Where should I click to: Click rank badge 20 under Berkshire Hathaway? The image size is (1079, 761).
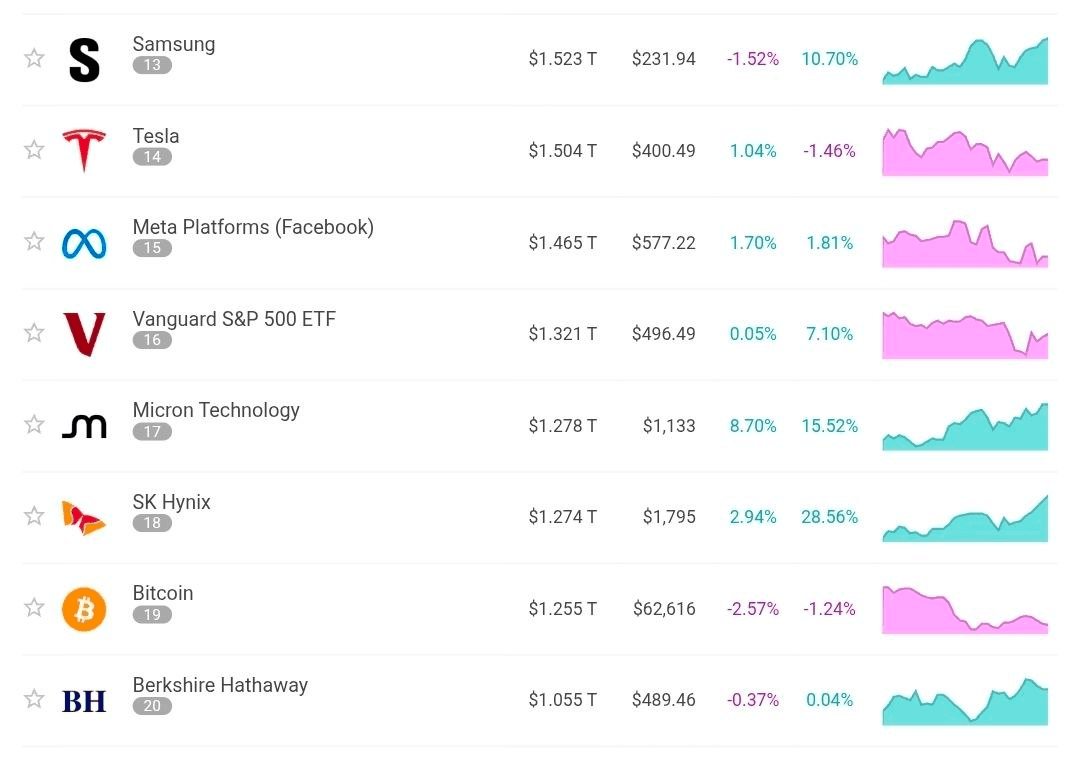click(x=152, y=706)
